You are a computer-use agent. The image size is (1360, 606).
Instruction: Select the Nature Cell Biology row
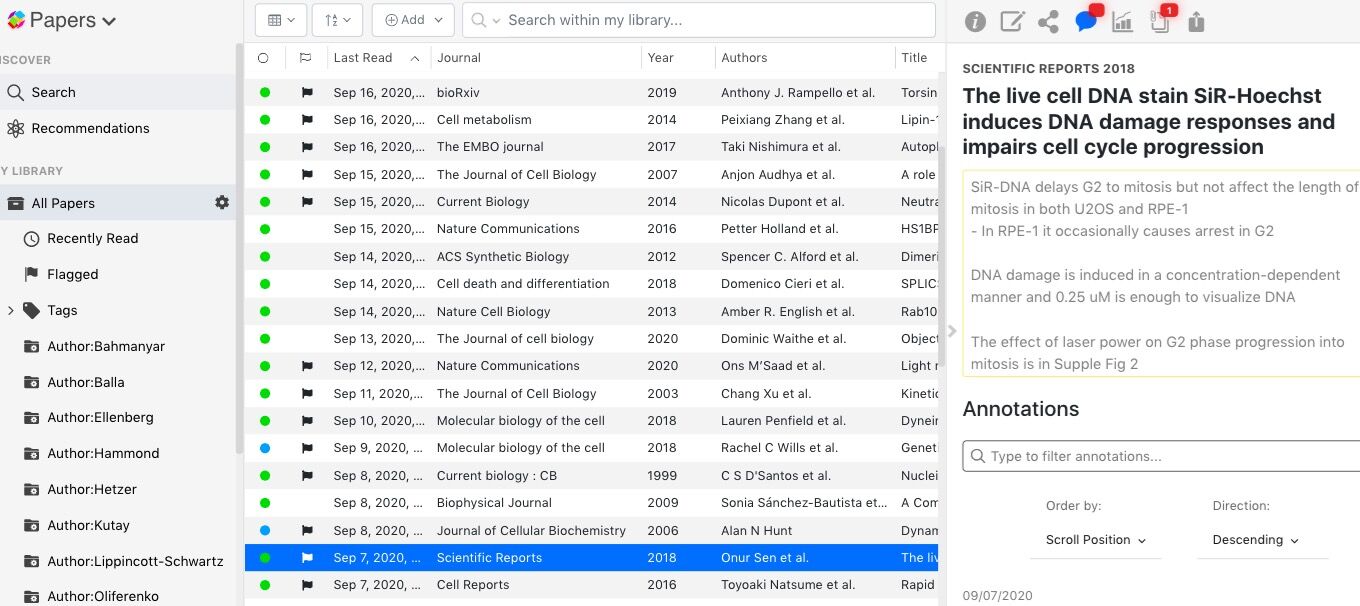click(593, 311)
